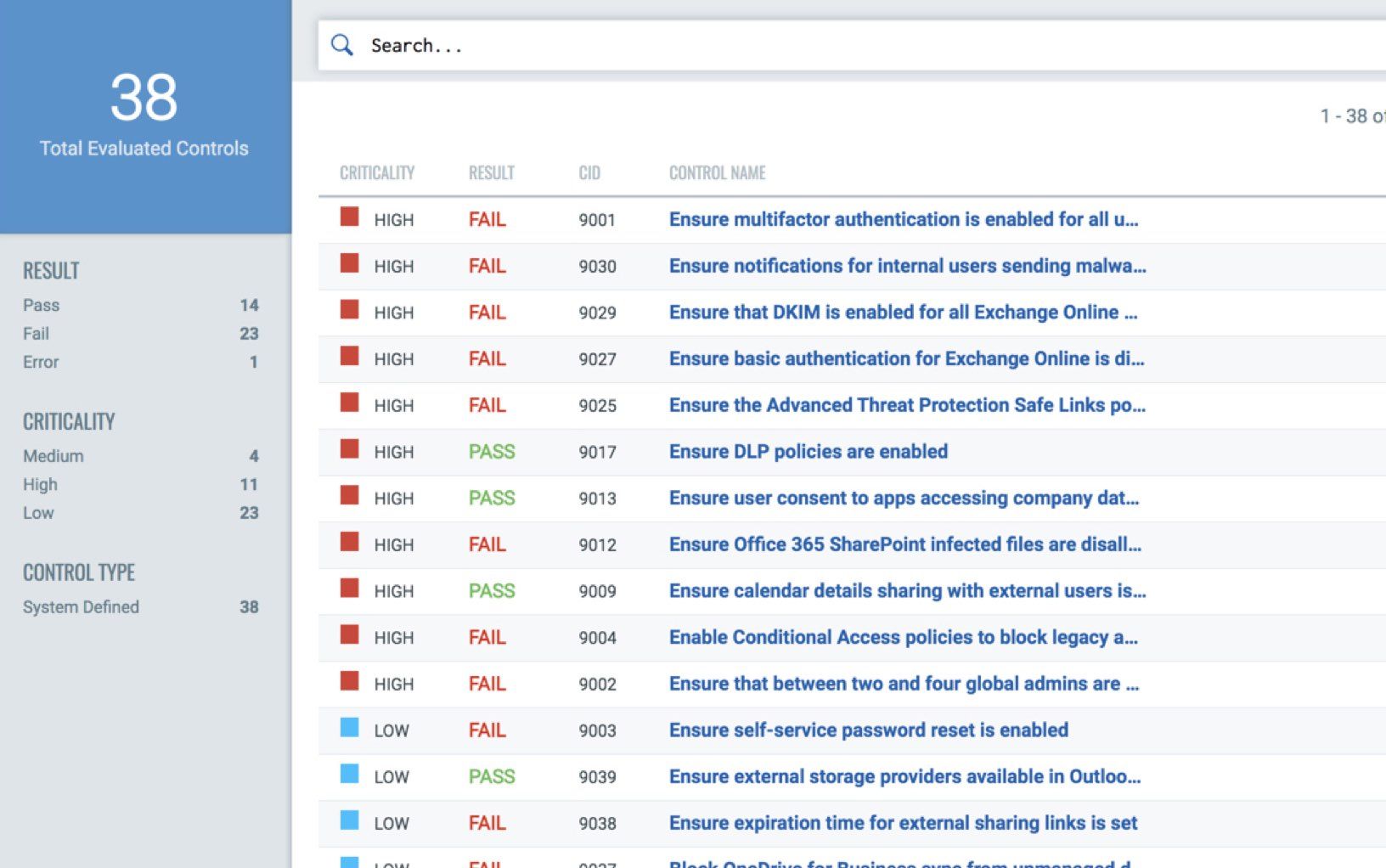Click the search magnifier icon

click(342, 45)
